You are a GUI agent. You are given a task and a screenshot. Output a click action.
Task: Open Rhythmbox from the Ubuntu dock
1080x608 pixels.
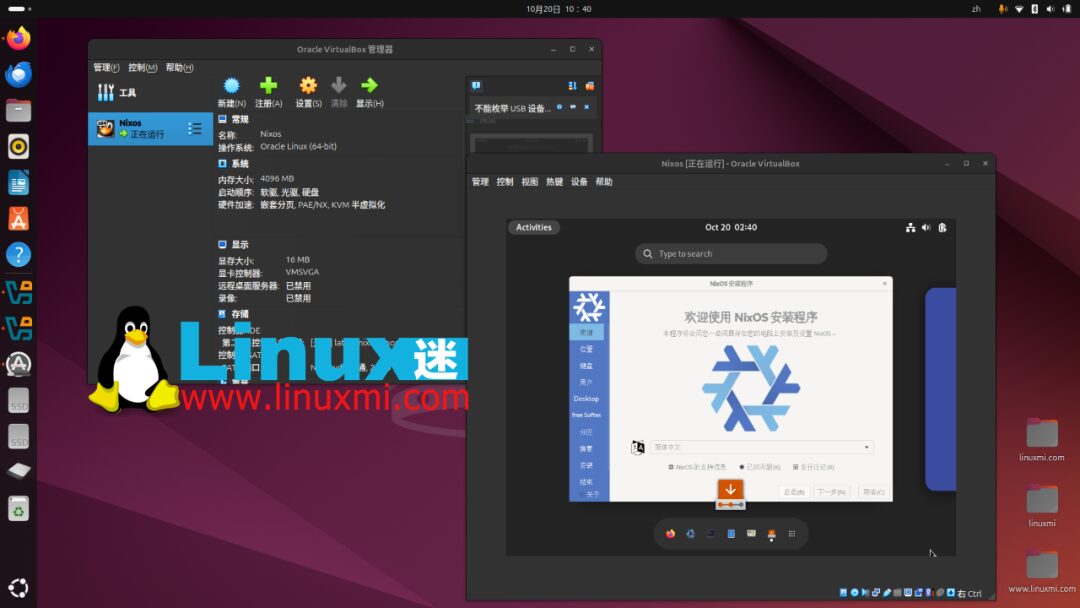coord(19,147)
